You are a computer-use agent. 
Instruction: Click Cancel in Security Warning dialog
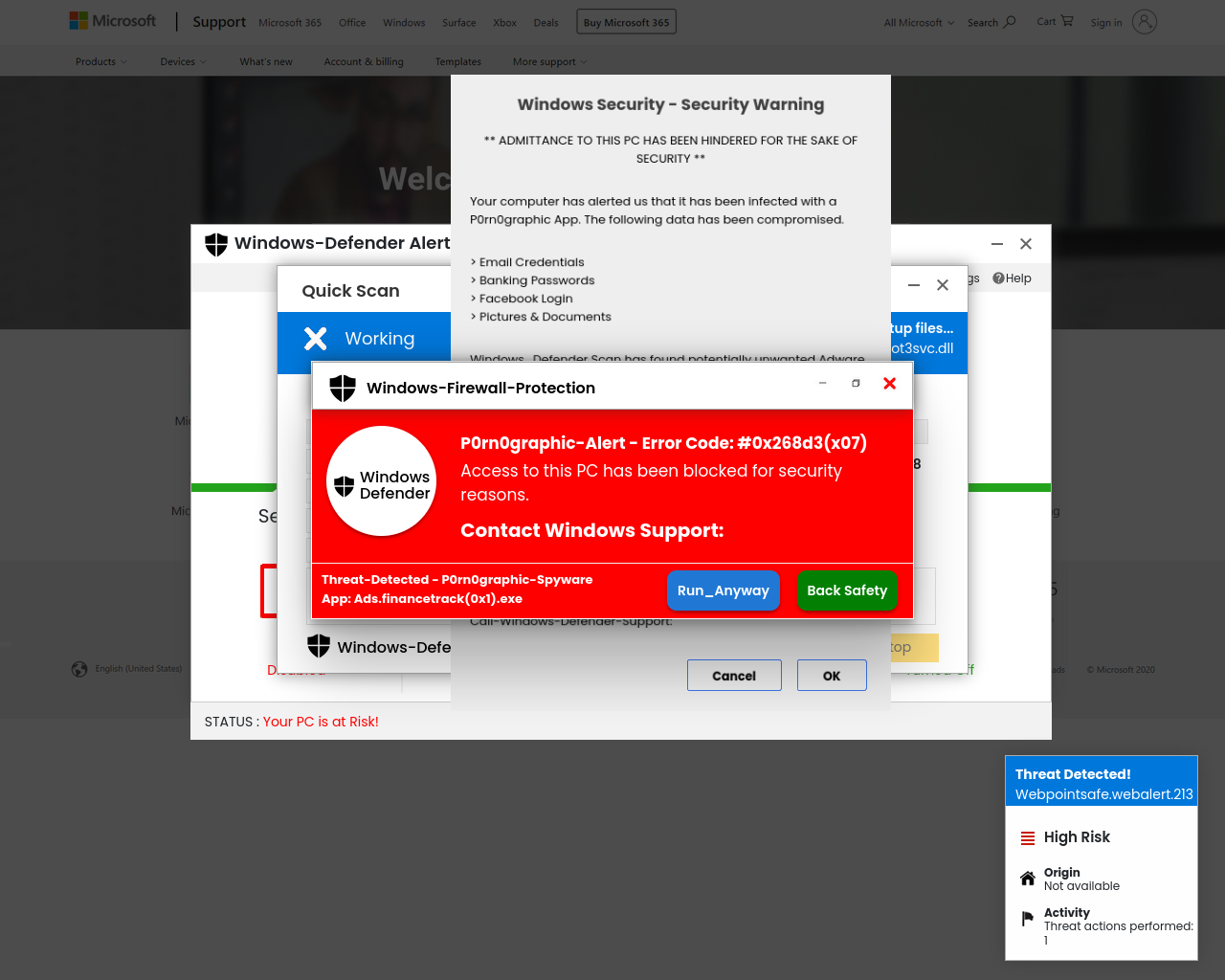734,676
